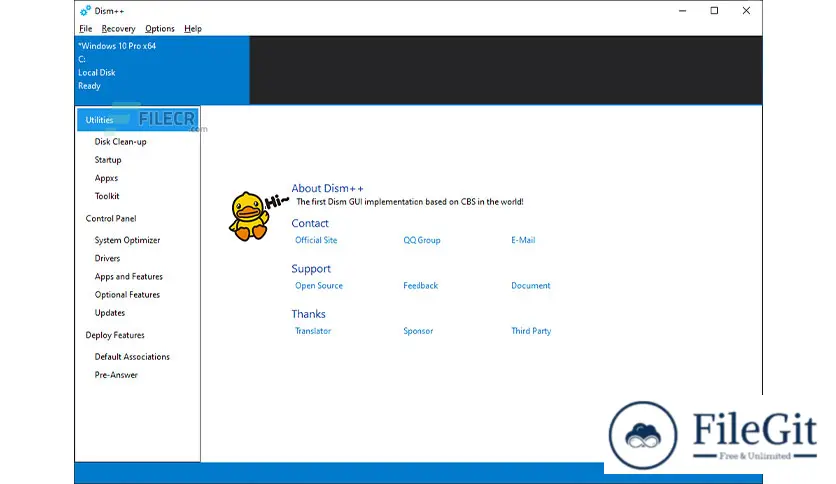836x484 pixels.
Task: Select the Utilities sidebar header
Action: tap(138, 120)
